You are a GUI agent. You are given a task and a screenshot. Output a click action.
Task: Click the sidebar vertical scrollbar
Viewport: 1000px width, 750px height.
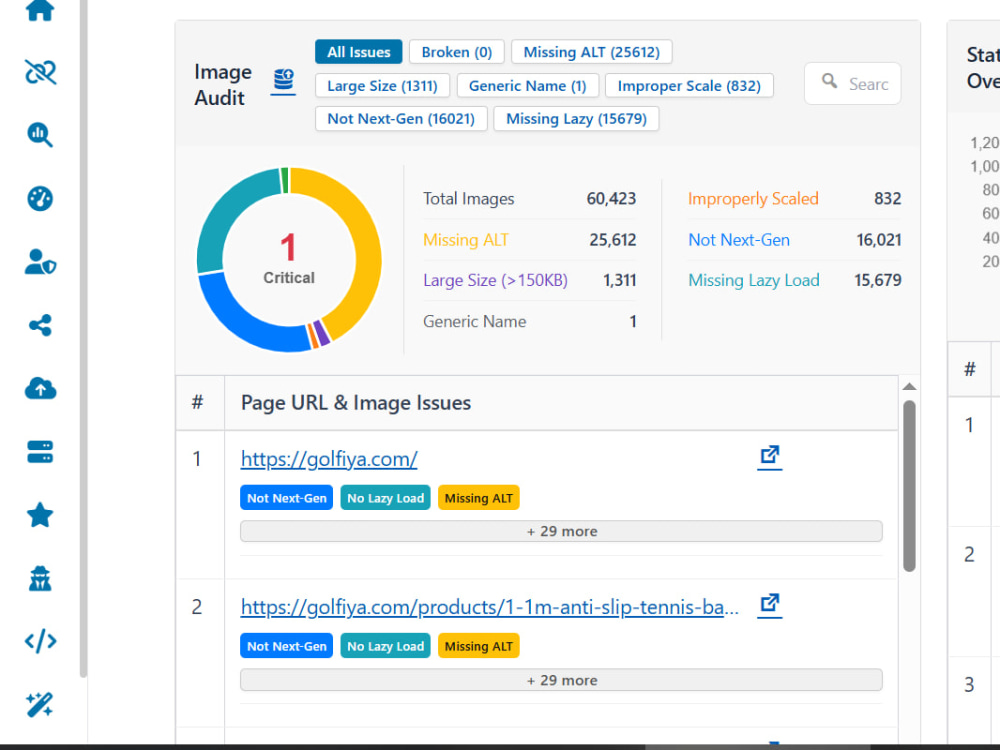pyautogui.click(x=83, y=338)
